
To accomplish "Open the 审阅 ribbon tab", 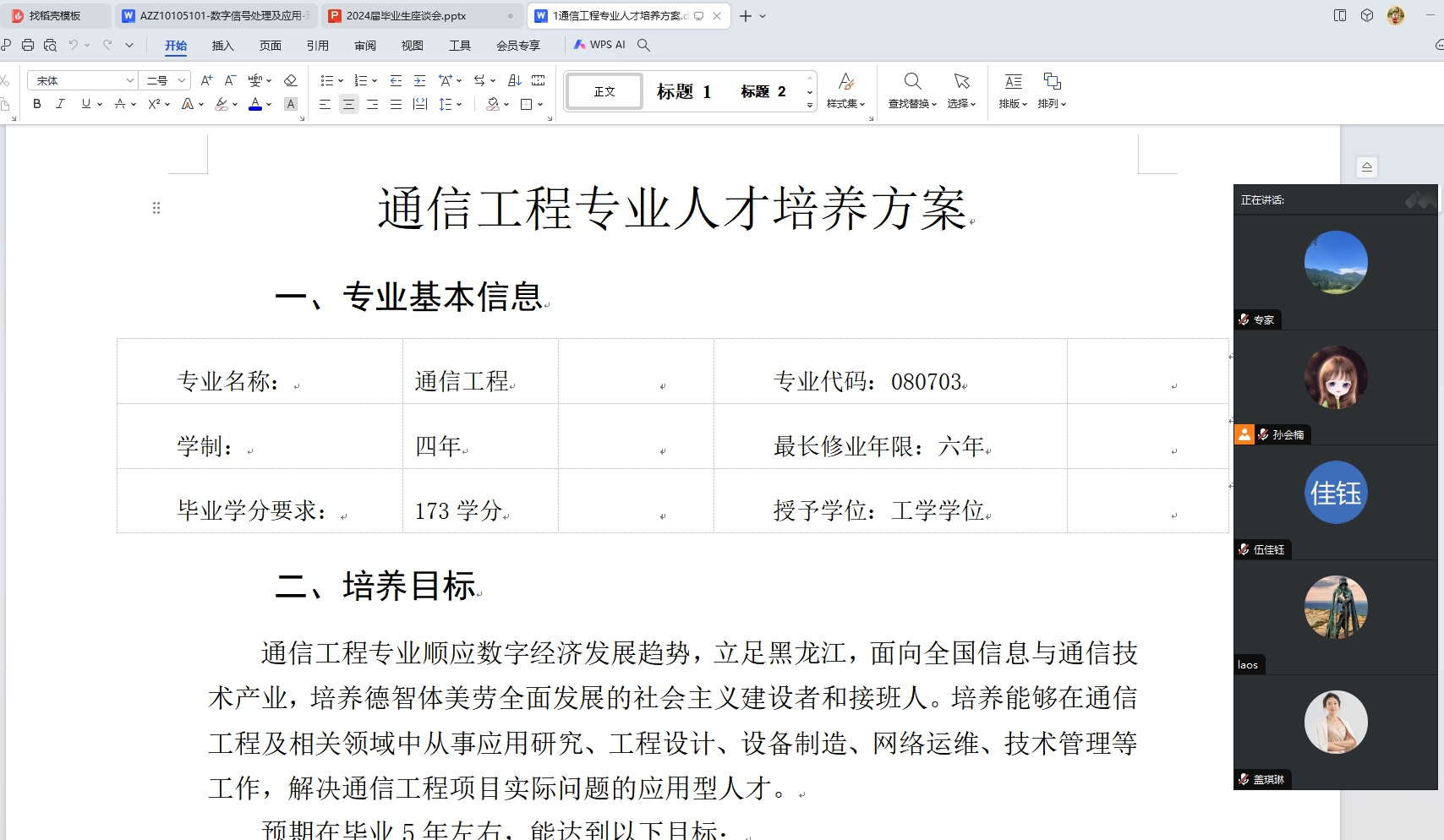I will [365, 45].
